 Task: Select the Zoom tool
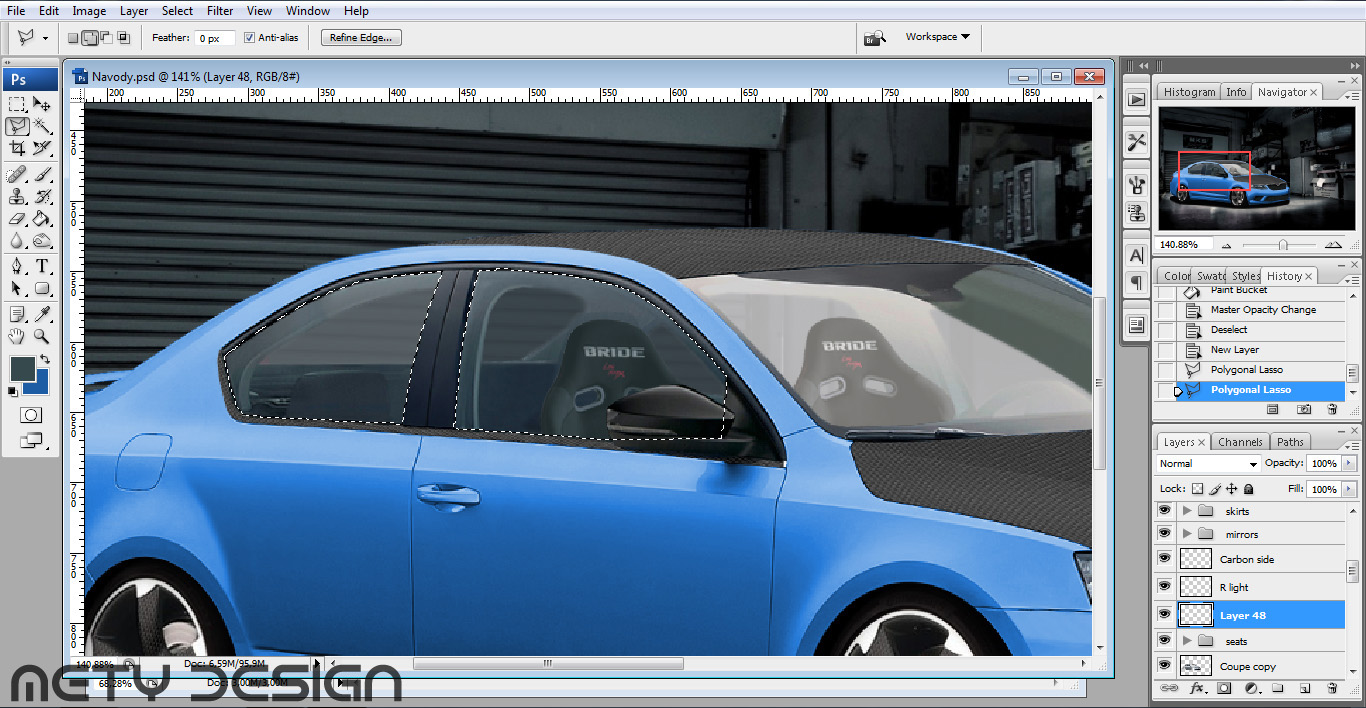(x=42, y=337)
